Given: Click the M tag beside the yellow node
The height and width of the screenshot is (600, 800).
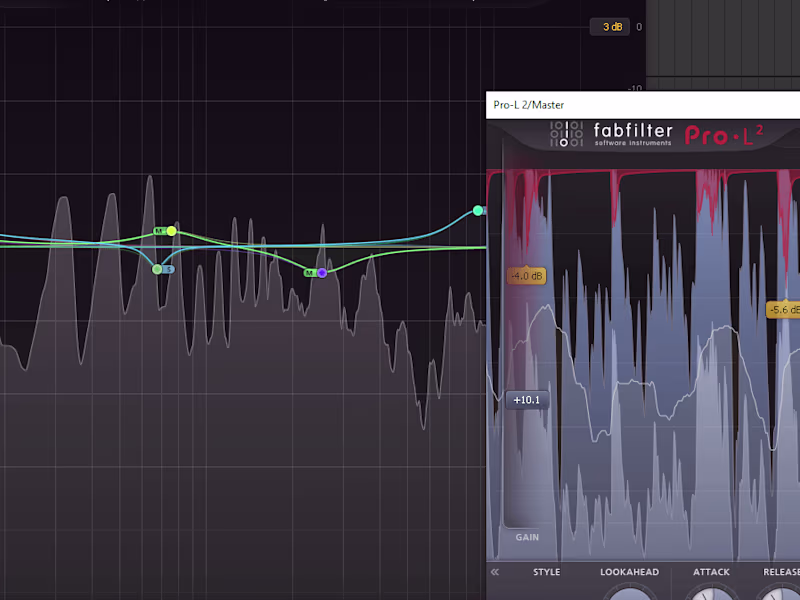Looking at the screenshot, I should [x=160, y=231].
